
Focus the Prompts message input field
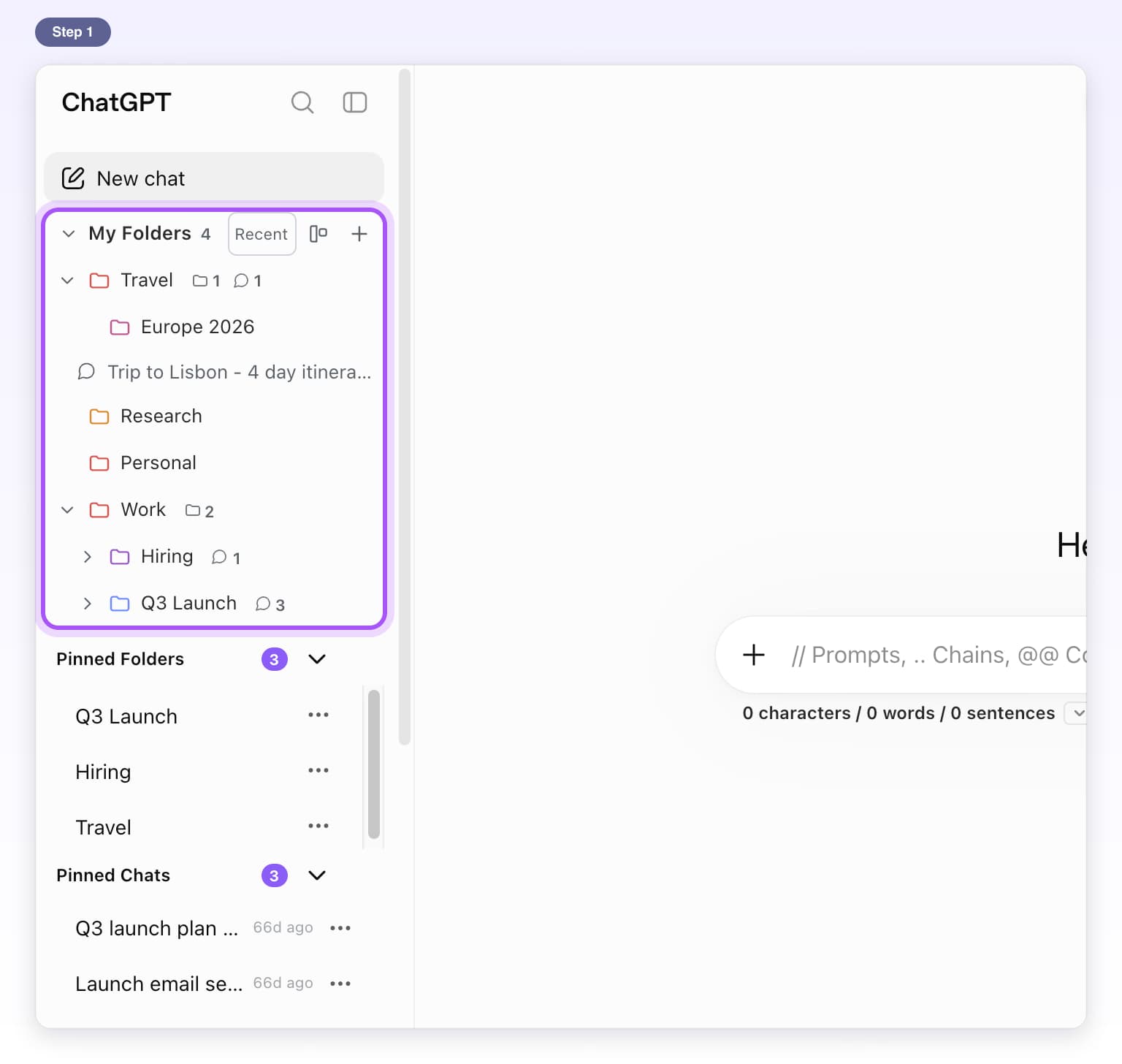pos(939,655)
